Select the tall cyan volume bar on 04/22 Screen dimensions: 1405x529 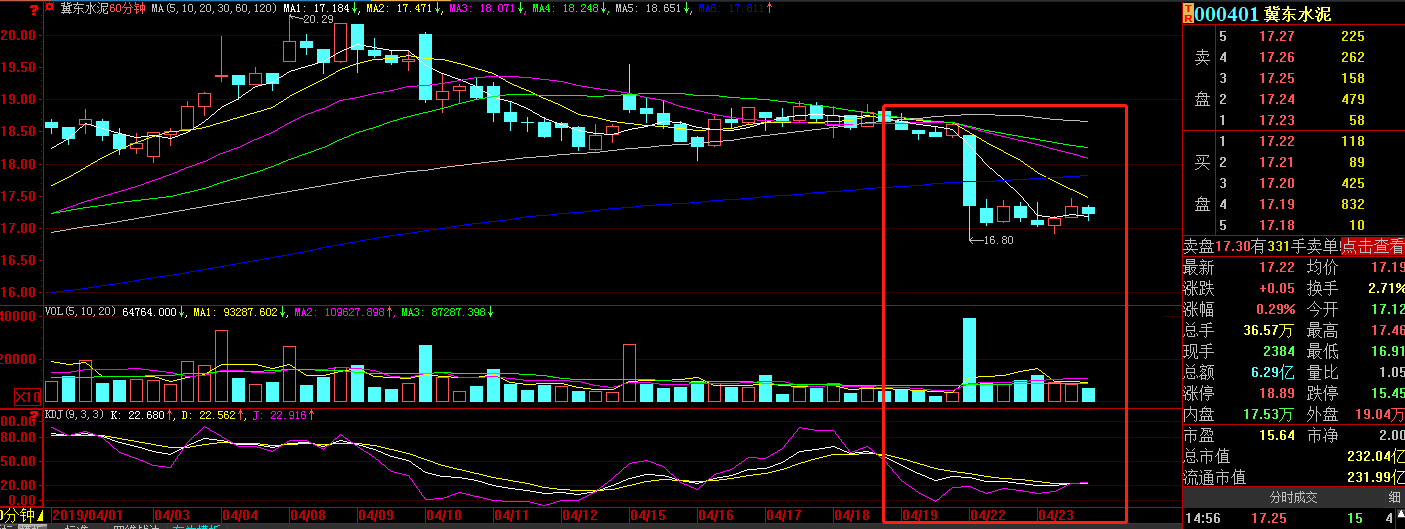pyautogui.click(x=969, y=360)
